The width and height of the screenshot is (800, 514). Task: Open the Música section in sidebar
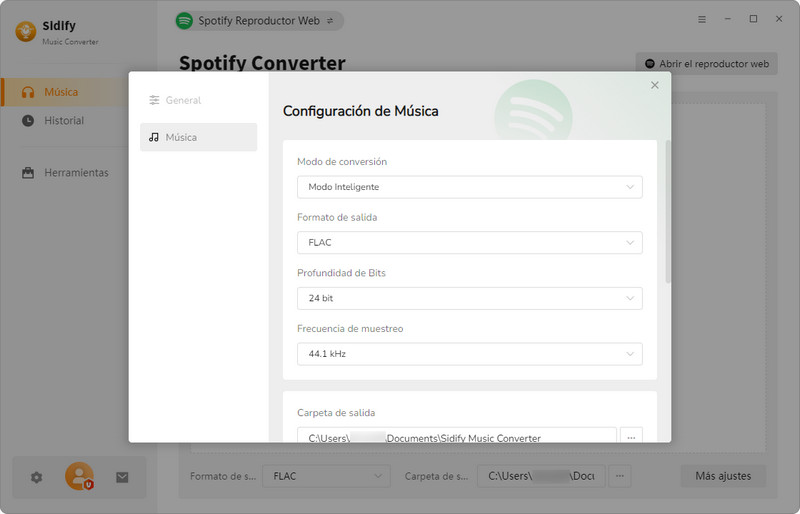[x=65, y=92]
